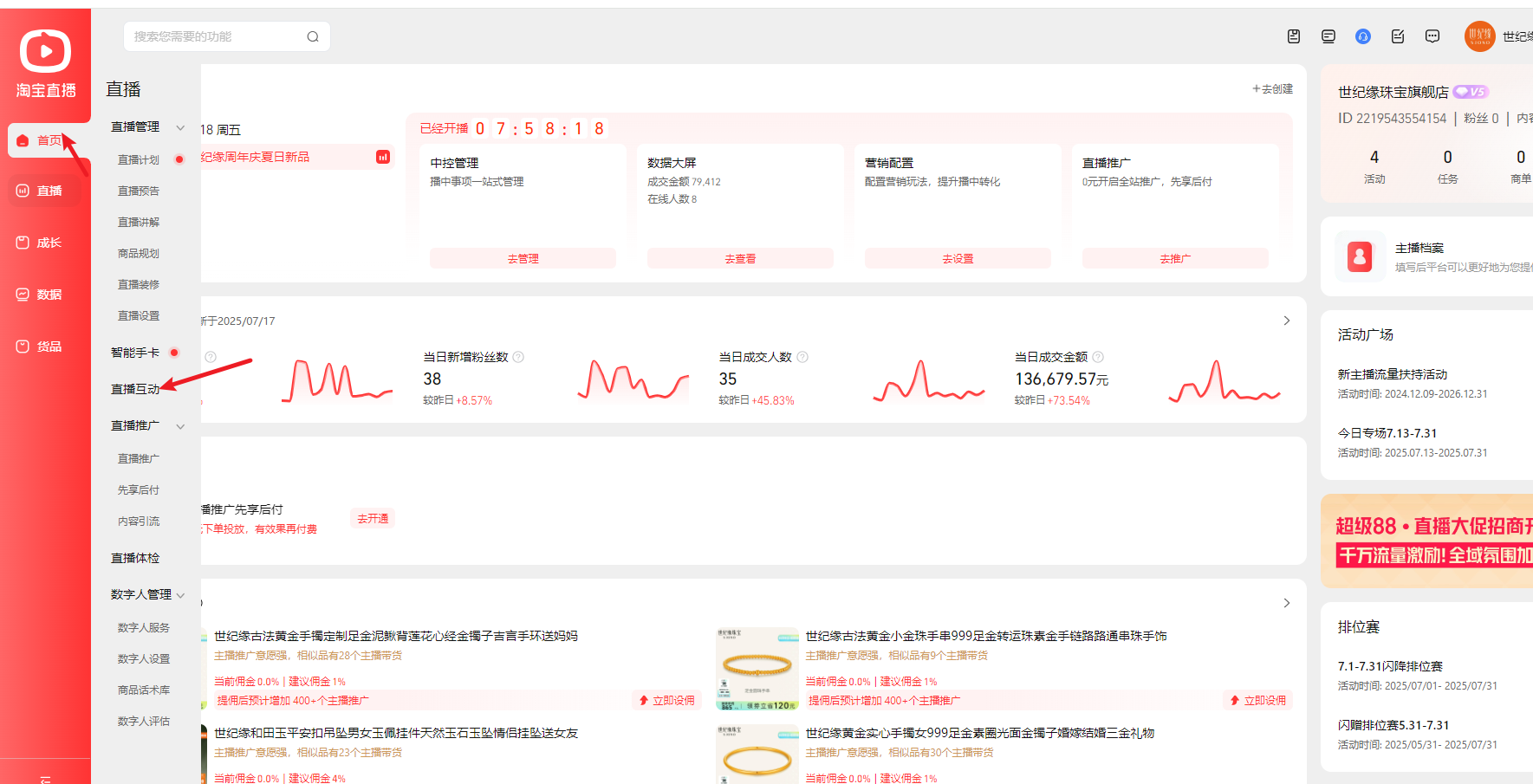Collapse the 直播推广 menu section
The width and height of the screenshot is (1533, 784).
(180, 426)
